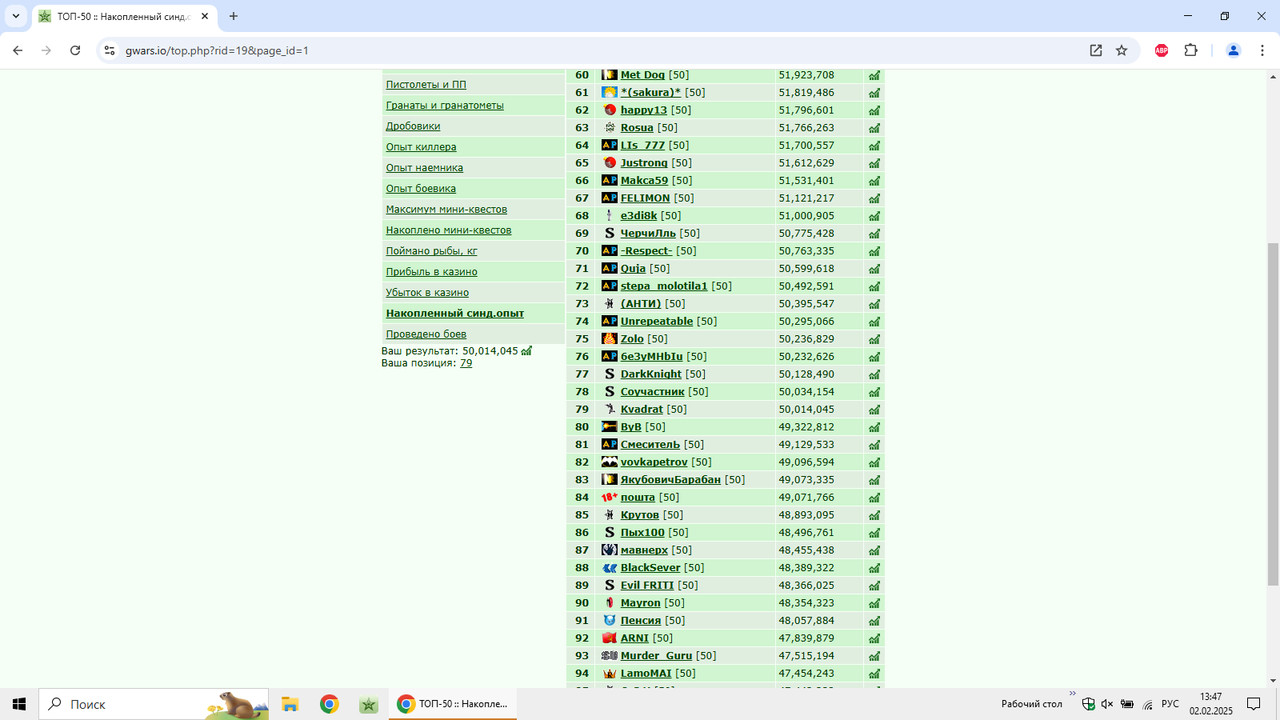Viewport: 1280px width, 720px height.
Task: Open player Justrong profile
Action: click(644, 163)
